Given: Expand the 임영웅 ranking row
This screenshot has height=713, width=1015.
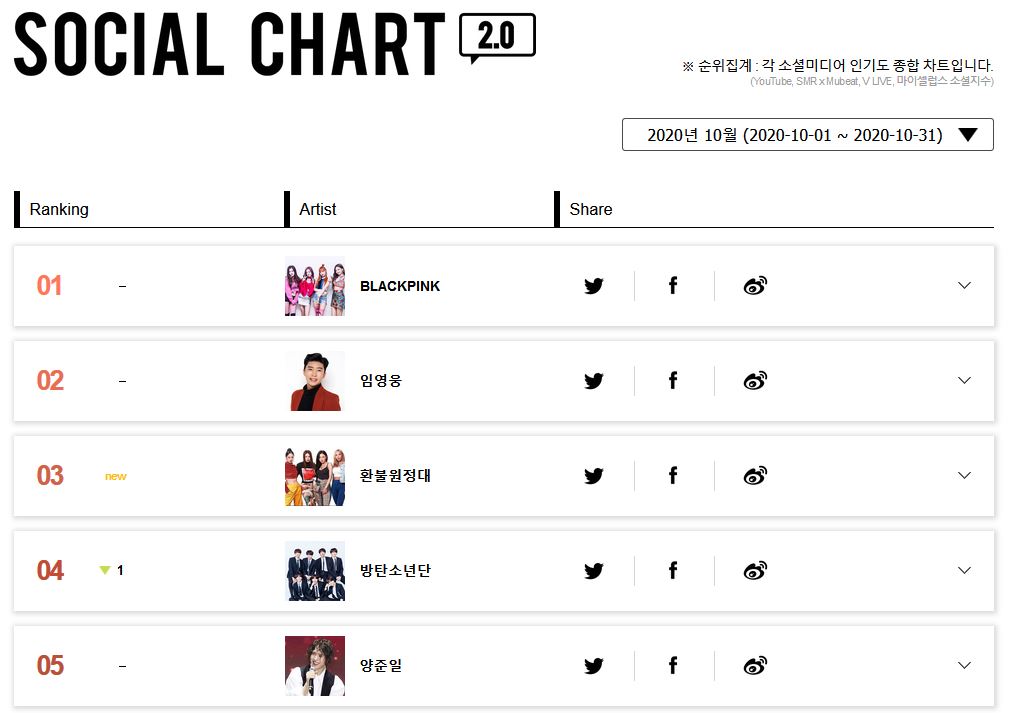Looking at the screenshot, I should point(964,381).
